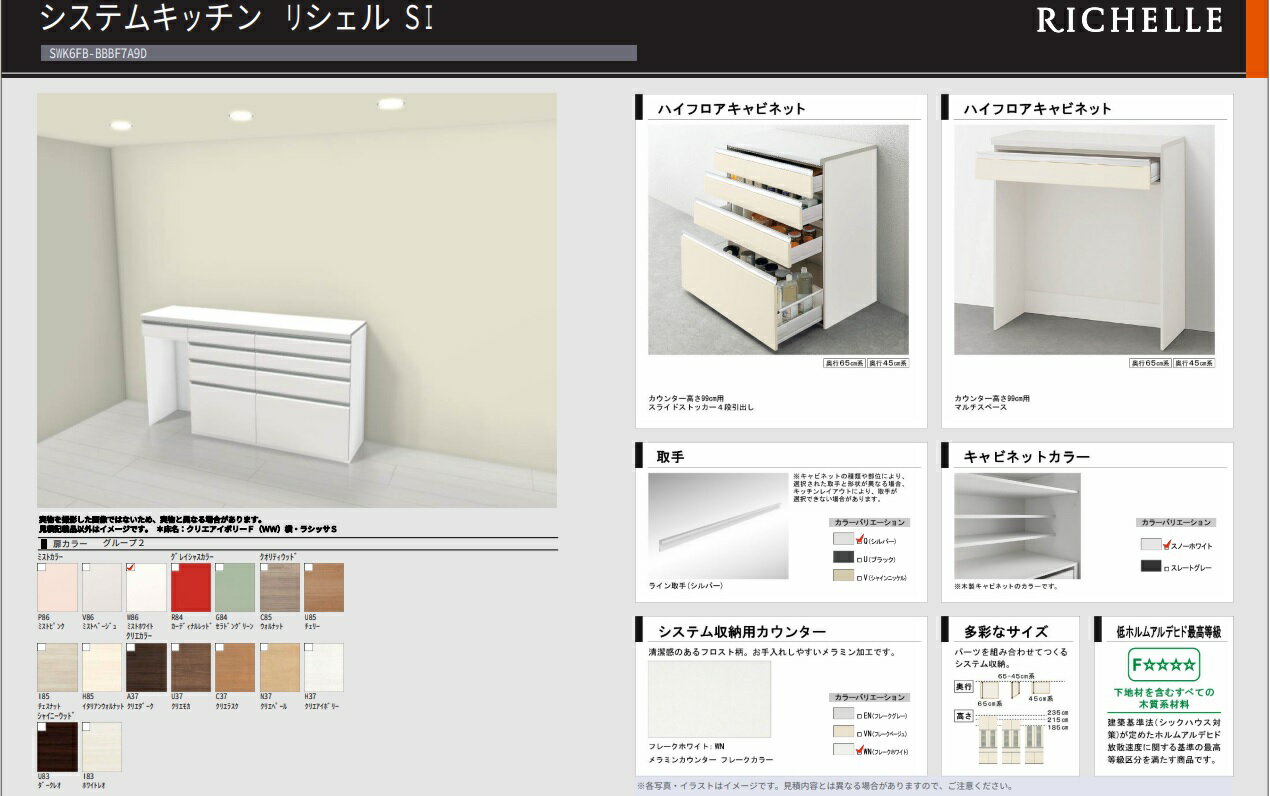Check the U (Black) handle color option
The height and width of the screenshot is (796, 1270).
point(860,558)
